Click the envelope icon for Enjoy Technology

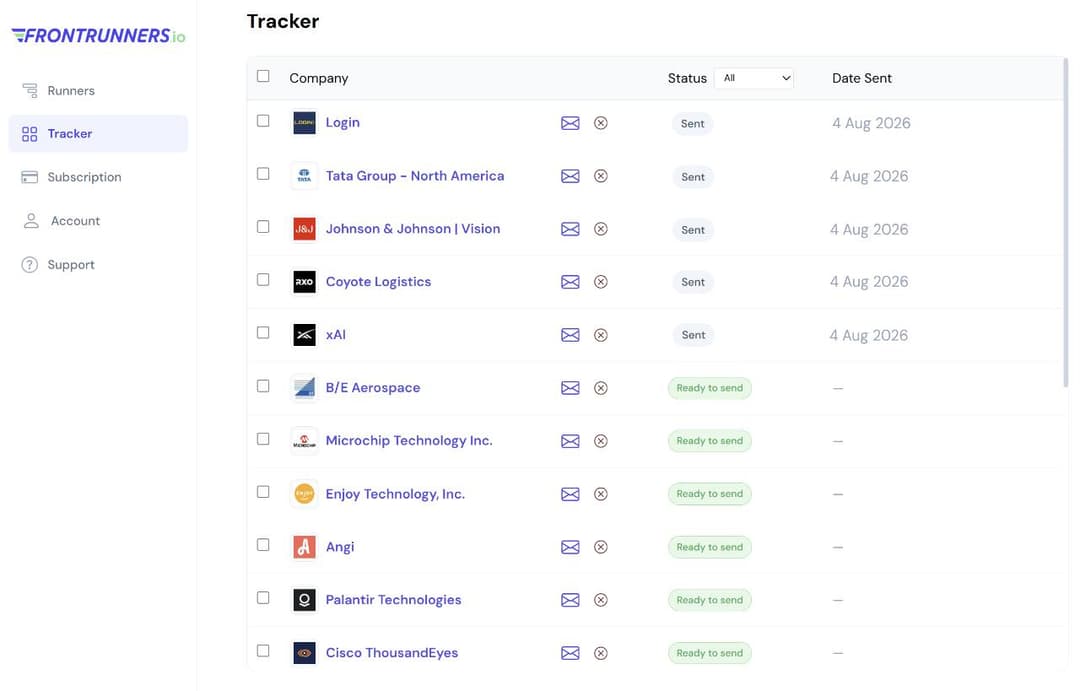(x=570, y=494)
